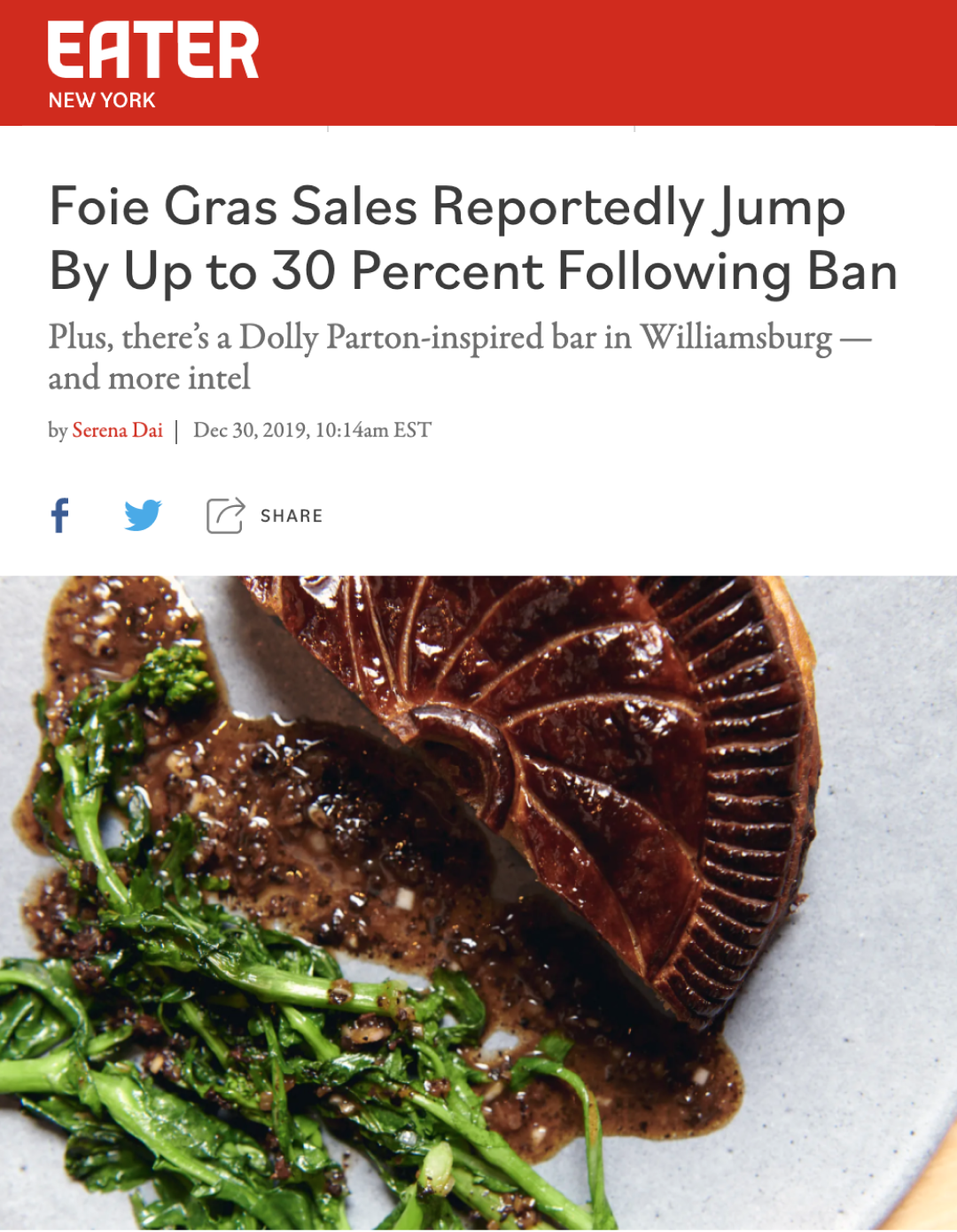Open the SHARE text label
957x1232 pixels.
click(292, 516)
